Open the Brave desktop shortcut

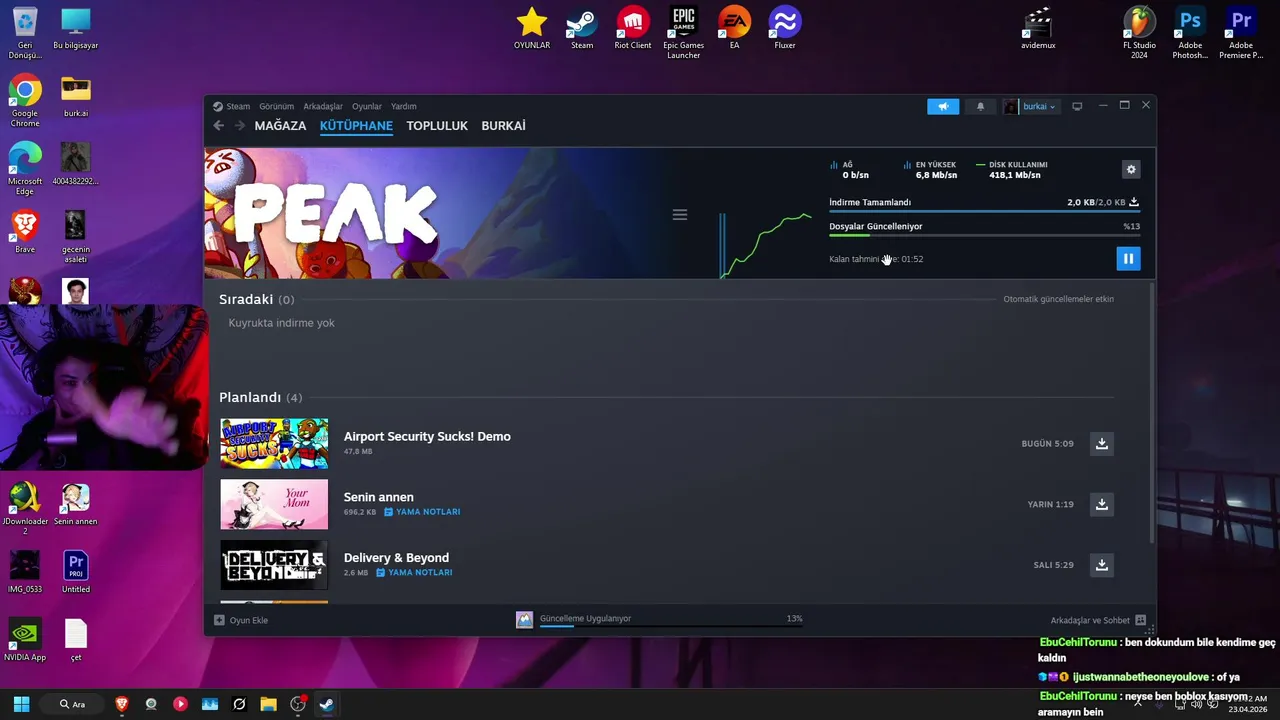click(x=25, y=232)
